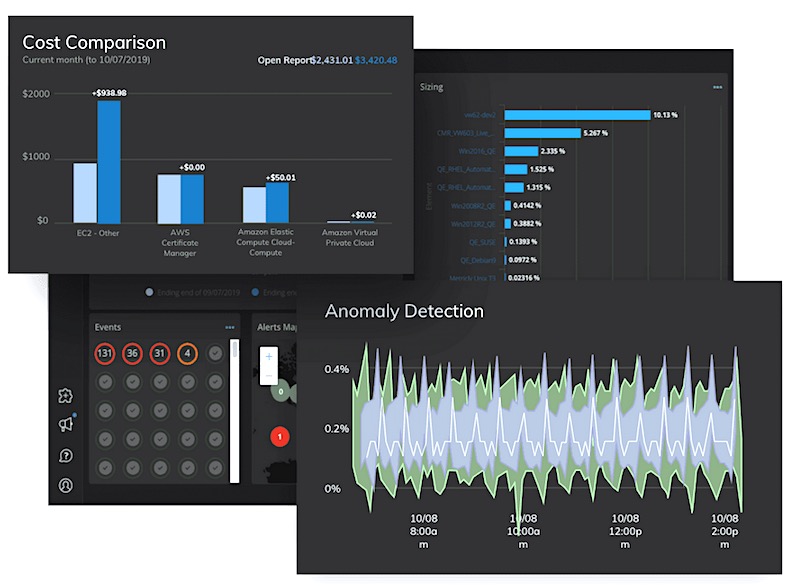Toggle the 'Ending end of 09/07/2019' legend dot
Viewport: 796px width, 587px height.
pyautogui.click(x=149, y=293)
